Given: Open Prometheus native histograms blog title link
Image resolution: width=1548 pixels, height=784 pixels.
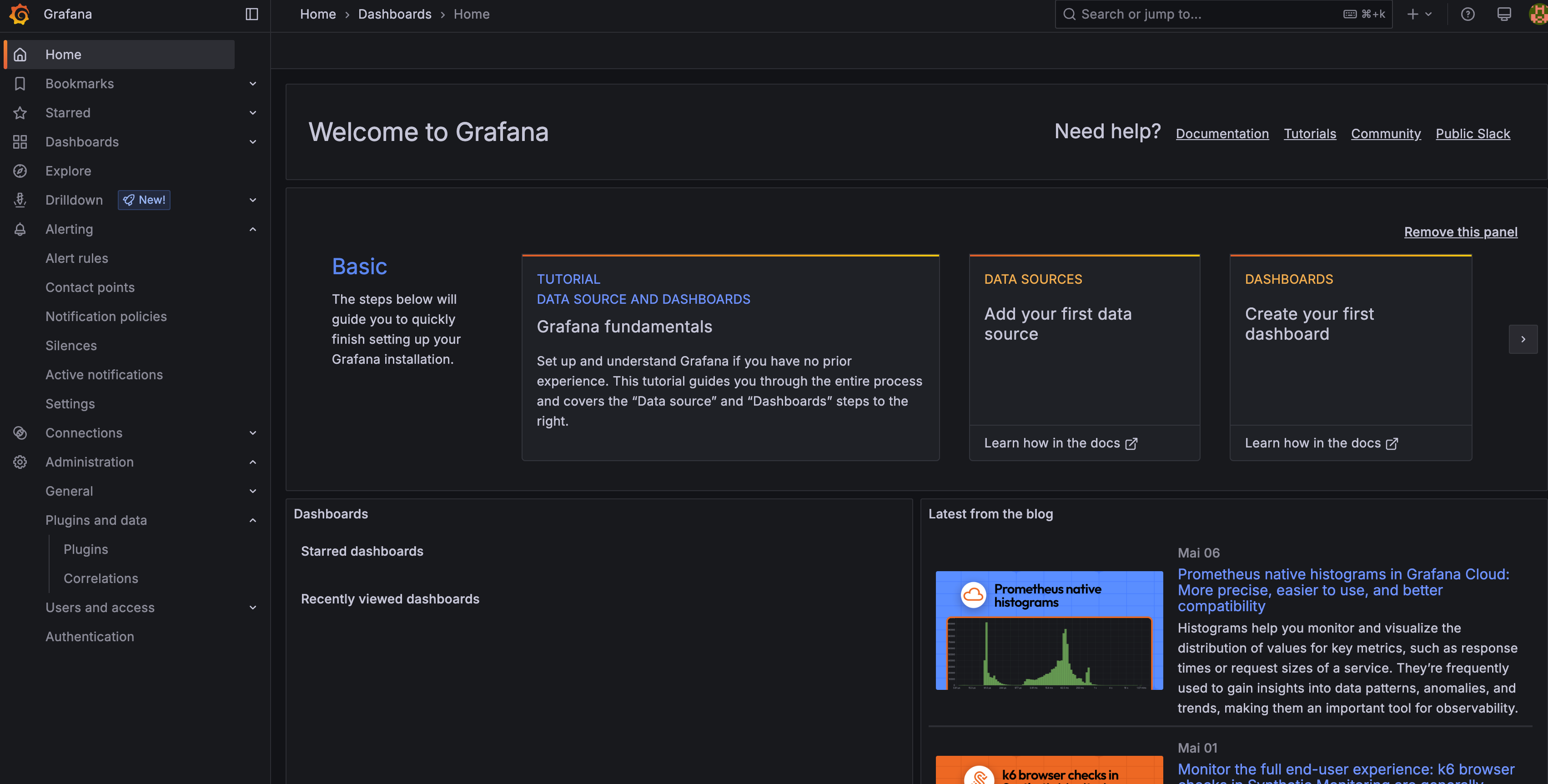Looking at the screenshot, I should 1343,590.
